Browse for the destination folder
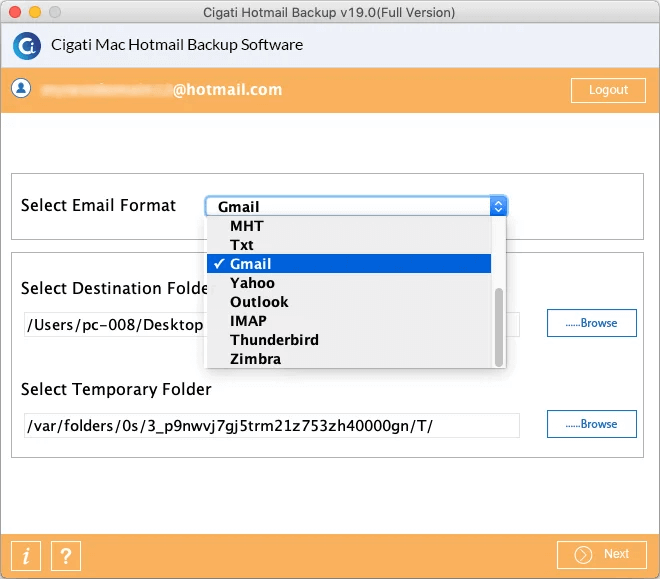Screen dimensions: 660x579 click(x=591, y=323)
